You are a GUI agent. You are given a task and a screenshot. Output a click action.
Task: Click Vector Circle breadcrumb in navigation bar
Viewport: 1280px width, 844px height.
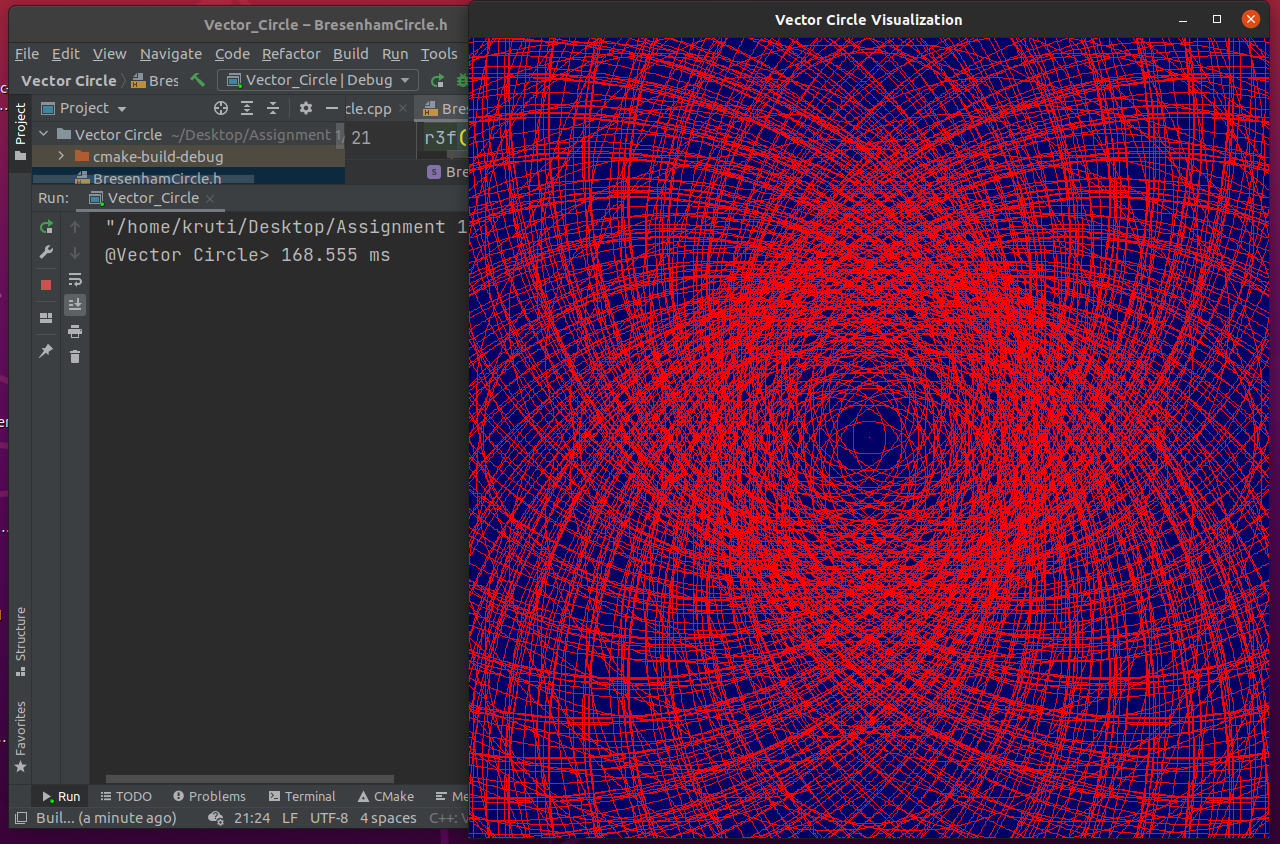[x=69, y=80]
